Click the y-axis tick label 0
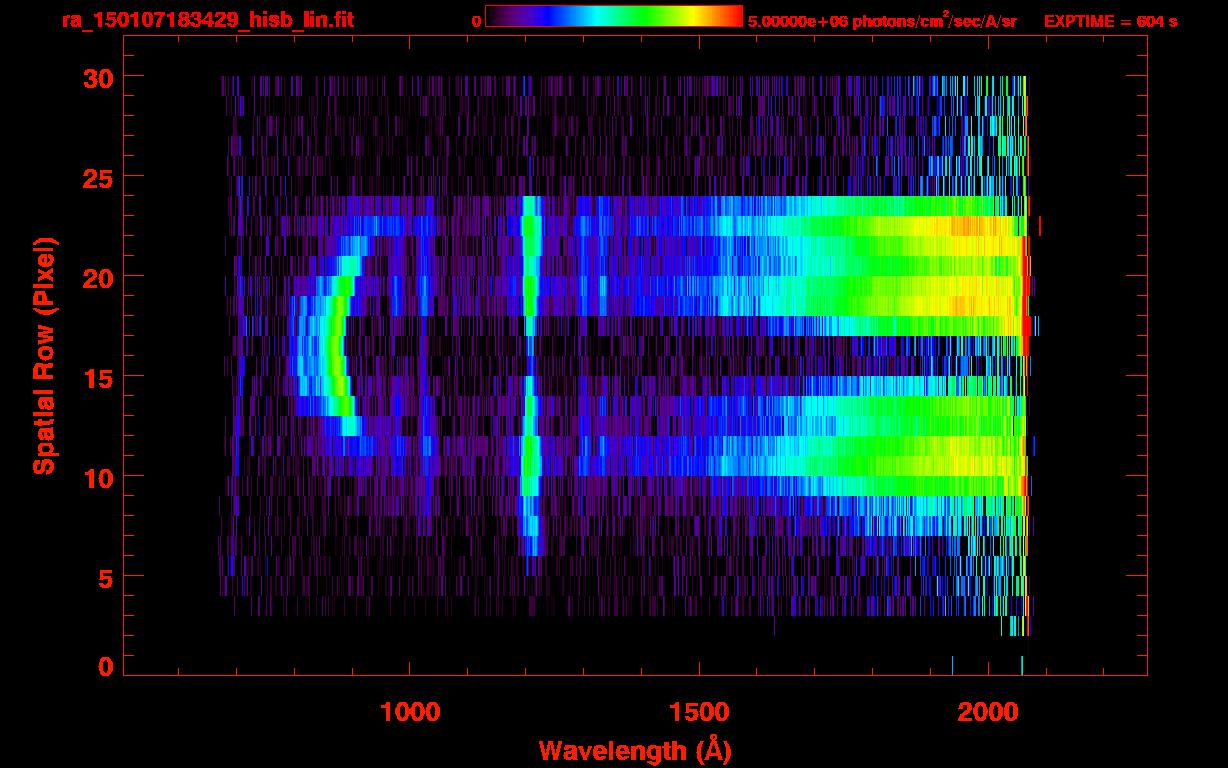Screen dimensions: 1228x768 [105, 666]
